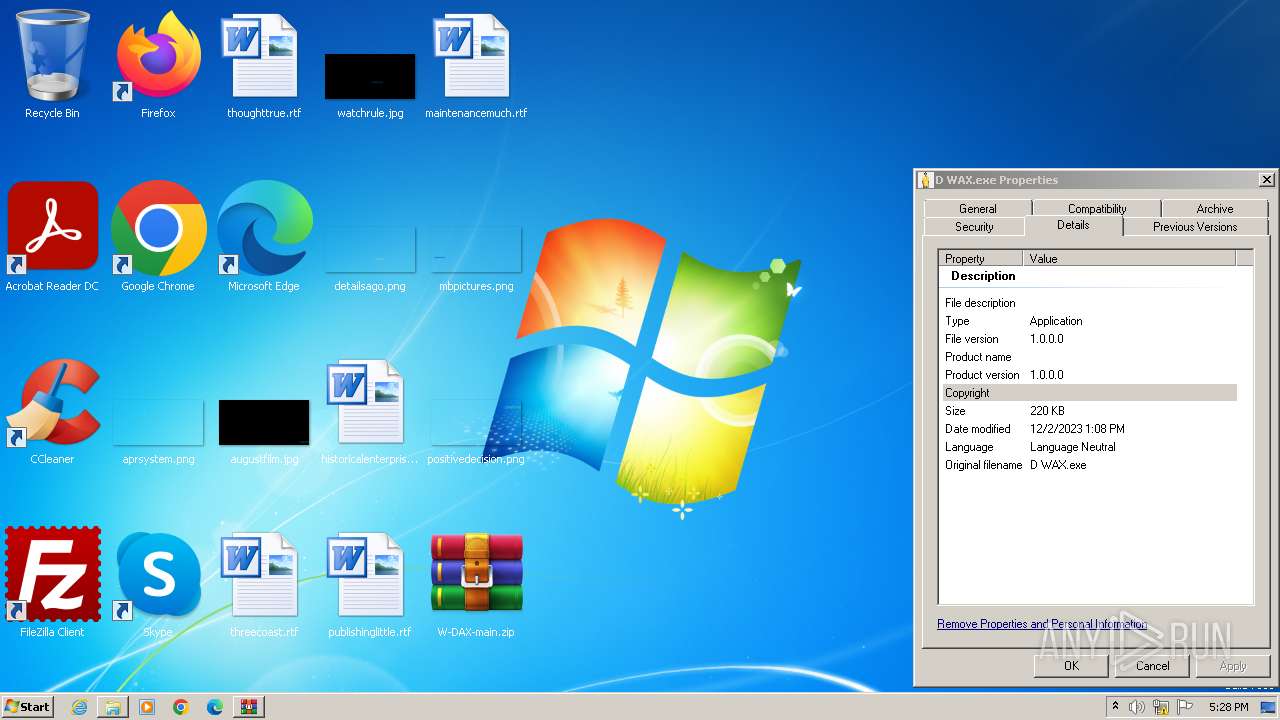Open the Recycle Bin desktop icon

click(x=52, y=65)
